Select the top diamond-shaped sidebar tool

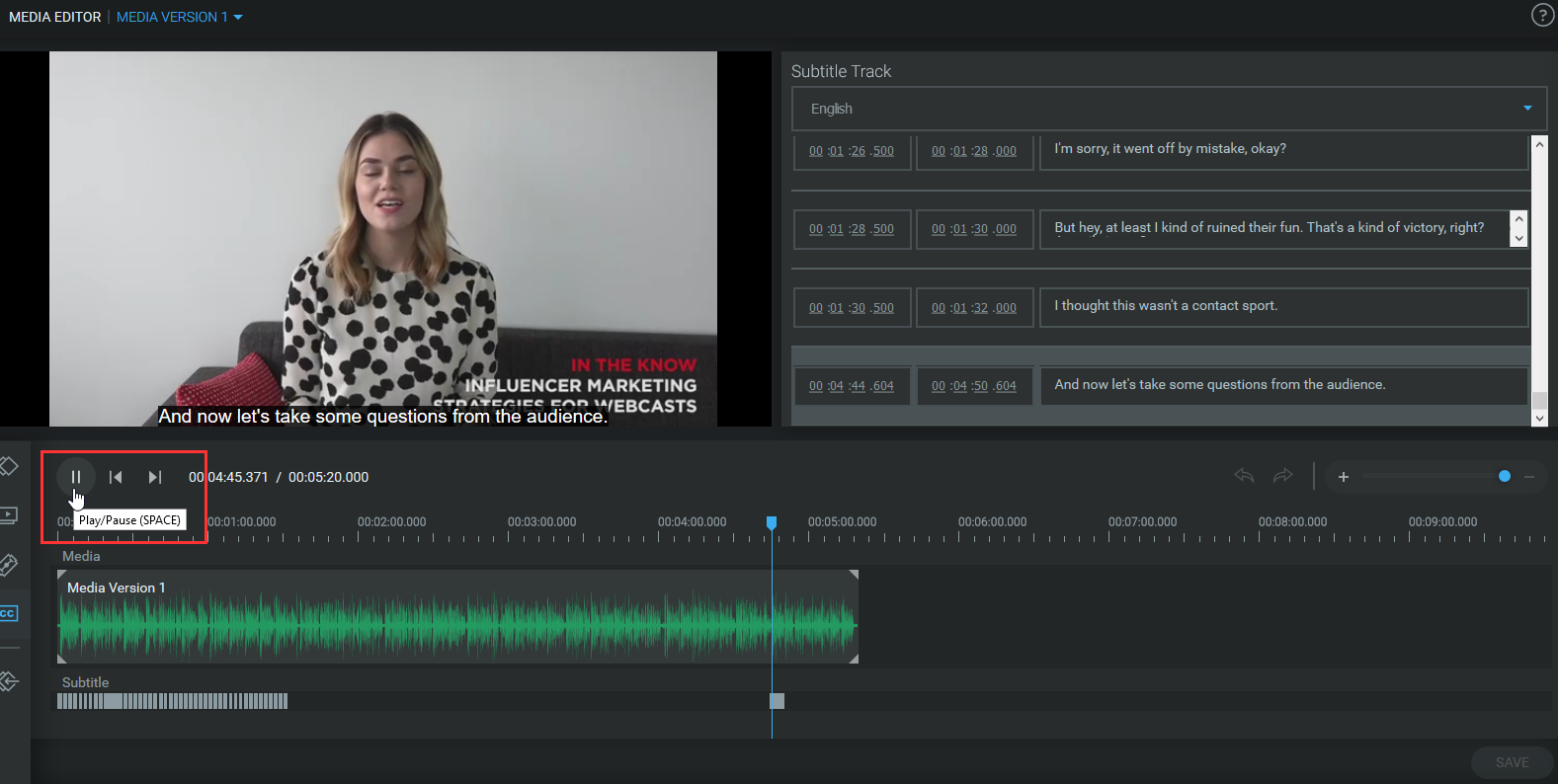pos(8,465)
